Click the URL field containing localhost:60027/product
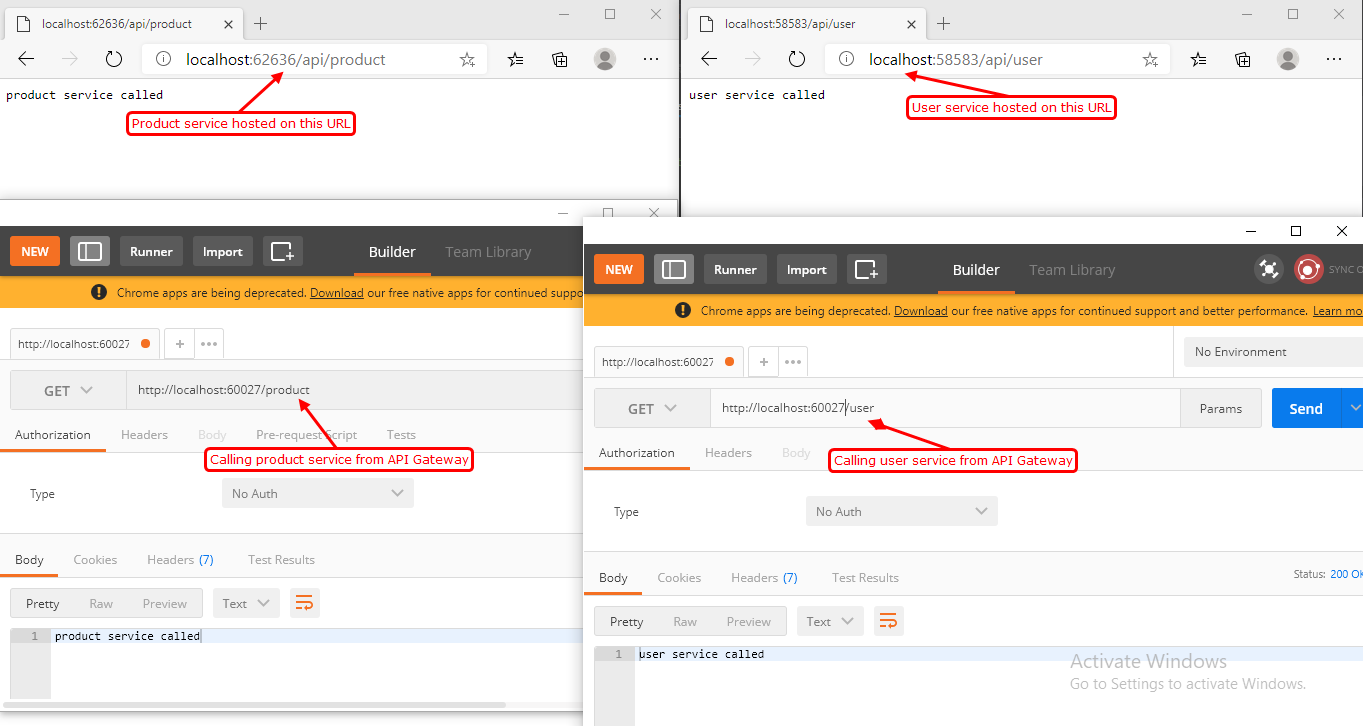Image resolution: width=1363 pixels, height=726 pixels. 350,390
